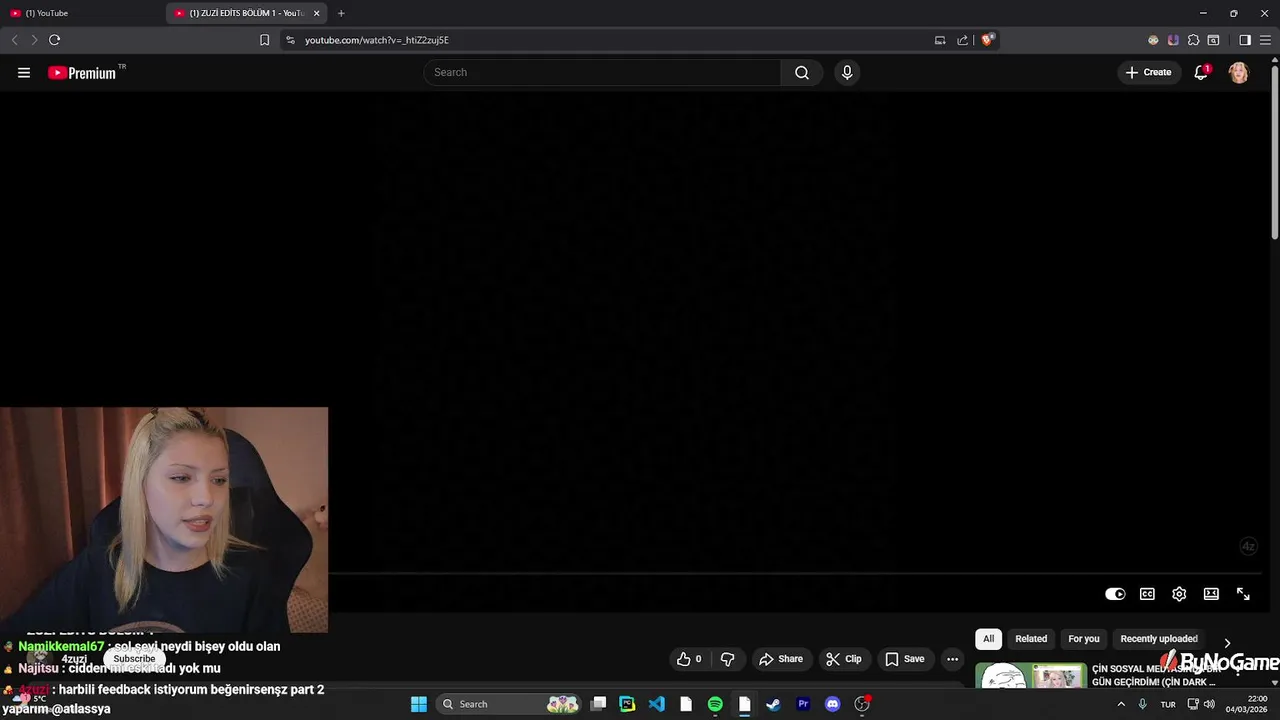Image resolution: width=1280 pixels, height=720 pixels.
Task: Switch to the (1) YouTube tab
Action: point(82,13)
